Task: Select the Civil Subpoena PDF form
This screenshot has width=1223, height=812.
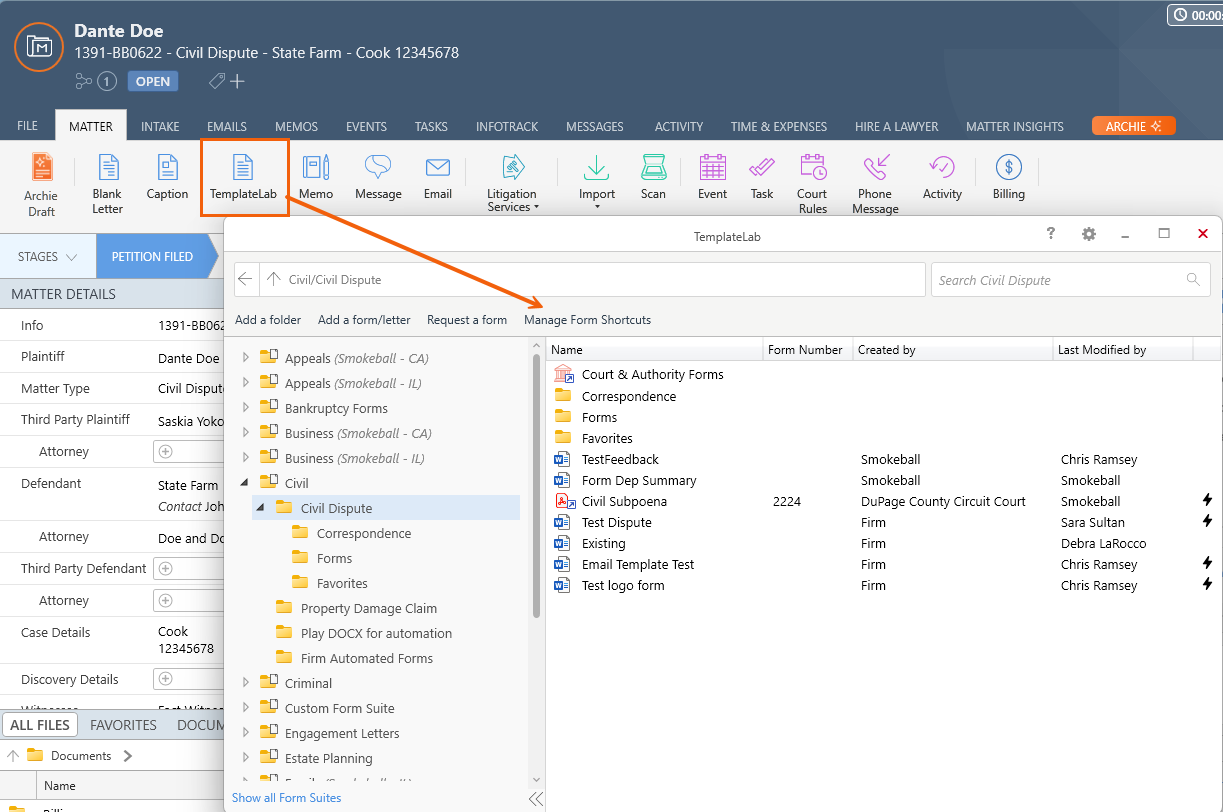Action: pyautogui.click(x=624, y=501)
